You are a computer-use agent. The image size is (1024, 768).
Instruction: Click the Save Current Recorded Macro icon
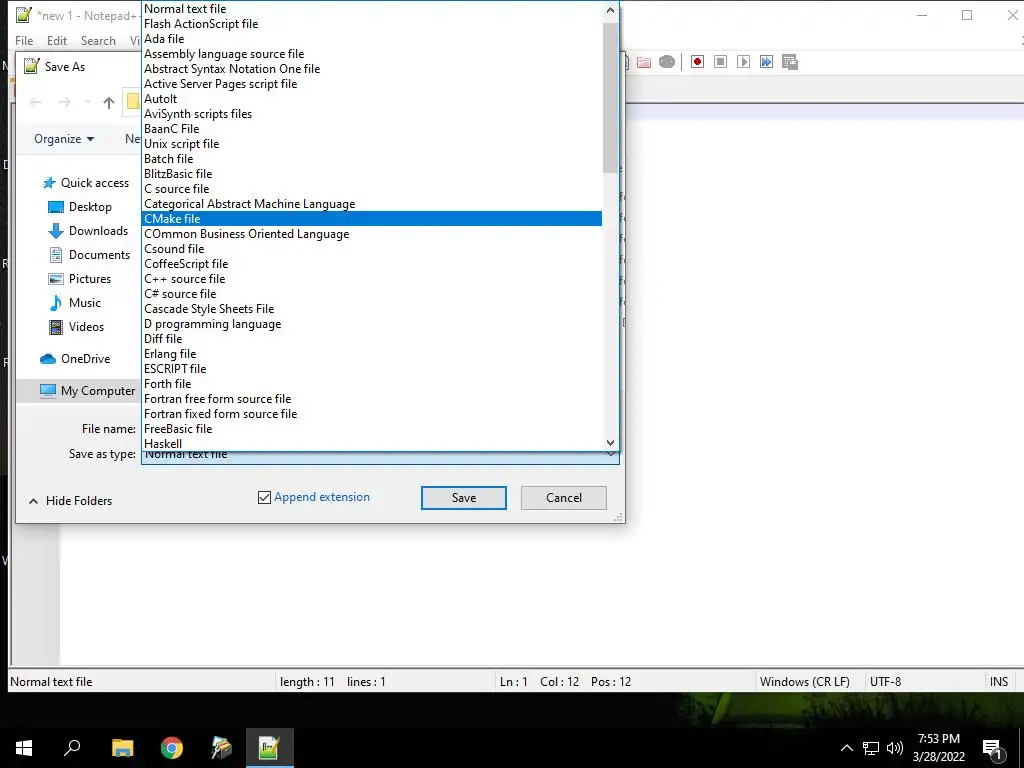pyautogui.click(x=790, y=62)
